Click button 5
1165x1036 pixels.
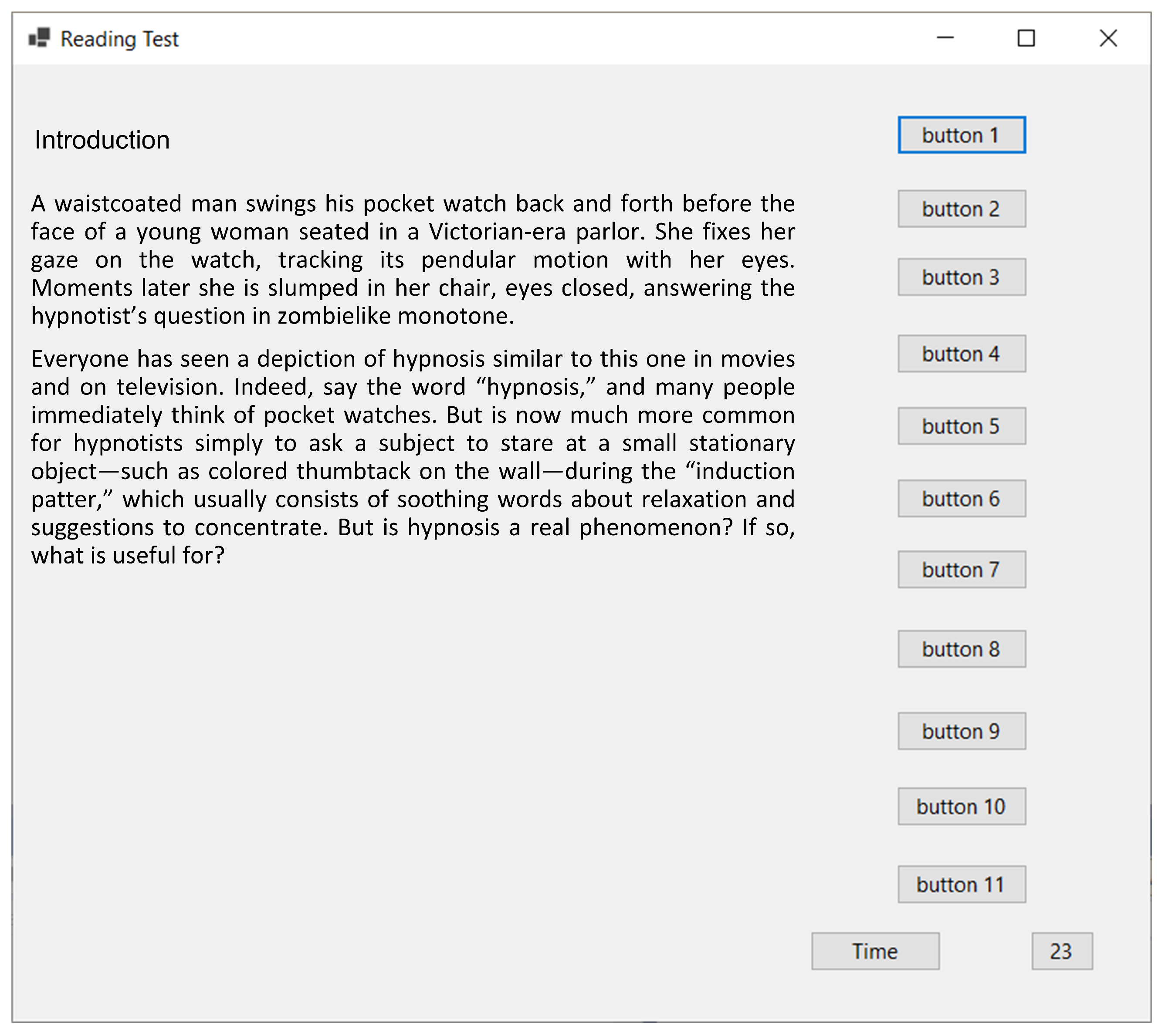tap(961, 426)
